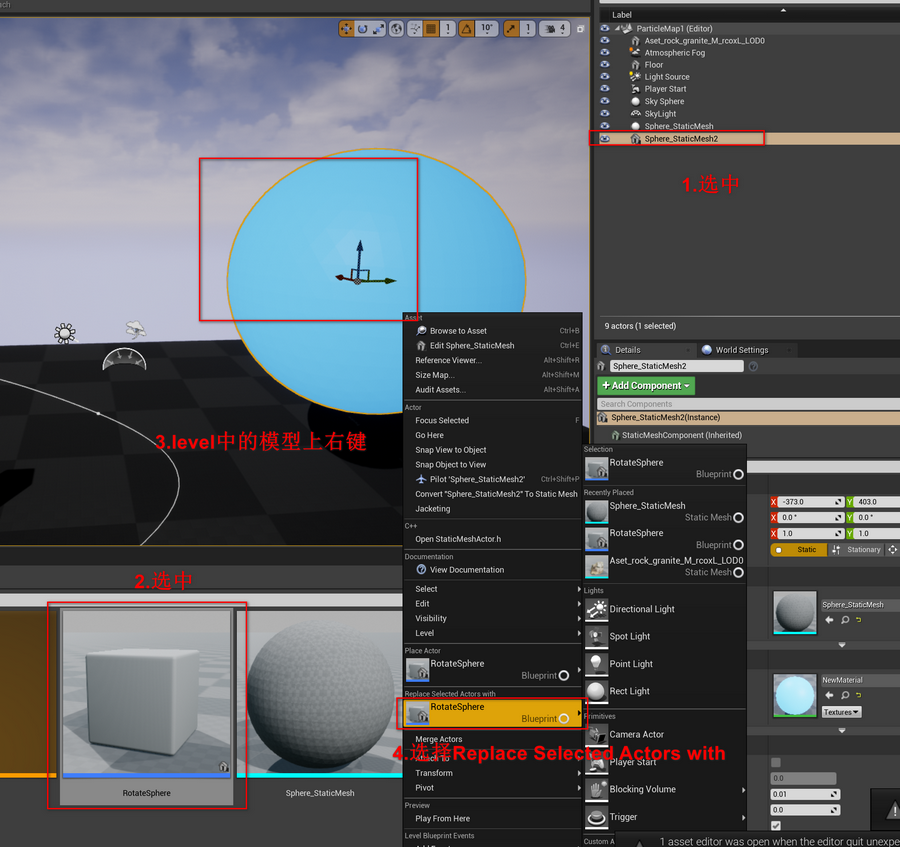Open the Add Component dropdown
The image size is (900, 847).
[646, 385]
